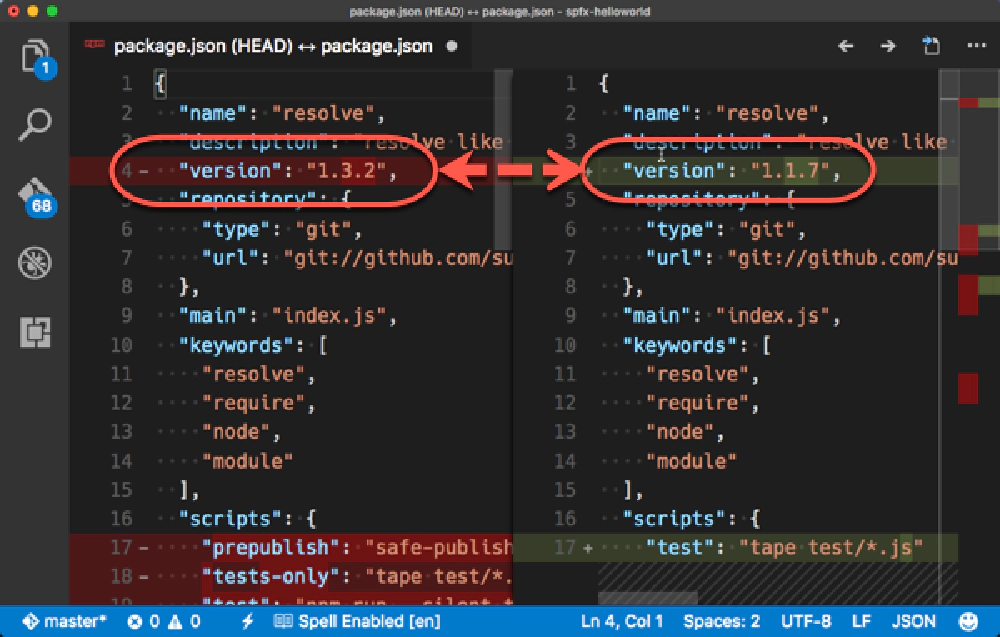Click the Open File icon in editor toolbar
Viewport: 1000px width, 637px height.
click(931, 46)
